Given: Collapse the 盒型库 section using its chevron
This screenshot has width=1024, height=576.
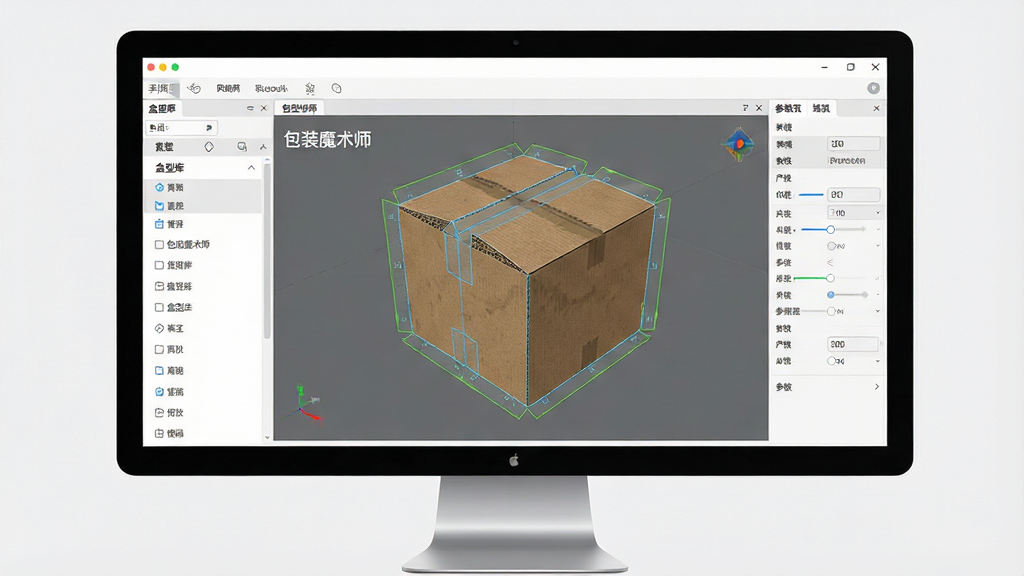Looking at the screenshot, I should click(x=251, y=168).
